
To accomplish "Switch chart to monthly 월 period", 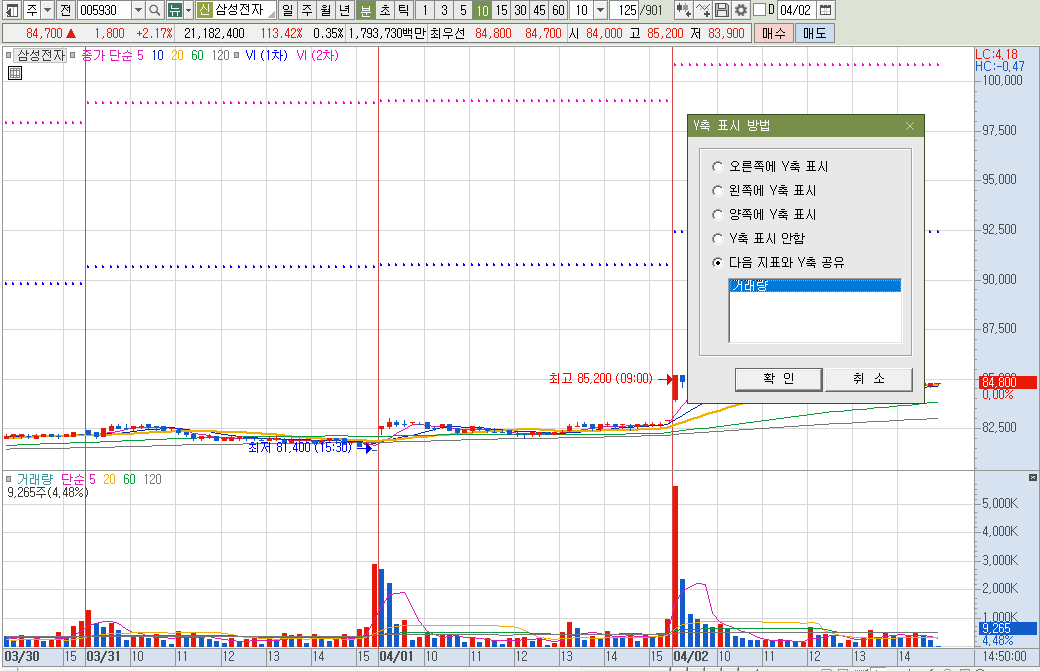I will (x=326, y=10).
